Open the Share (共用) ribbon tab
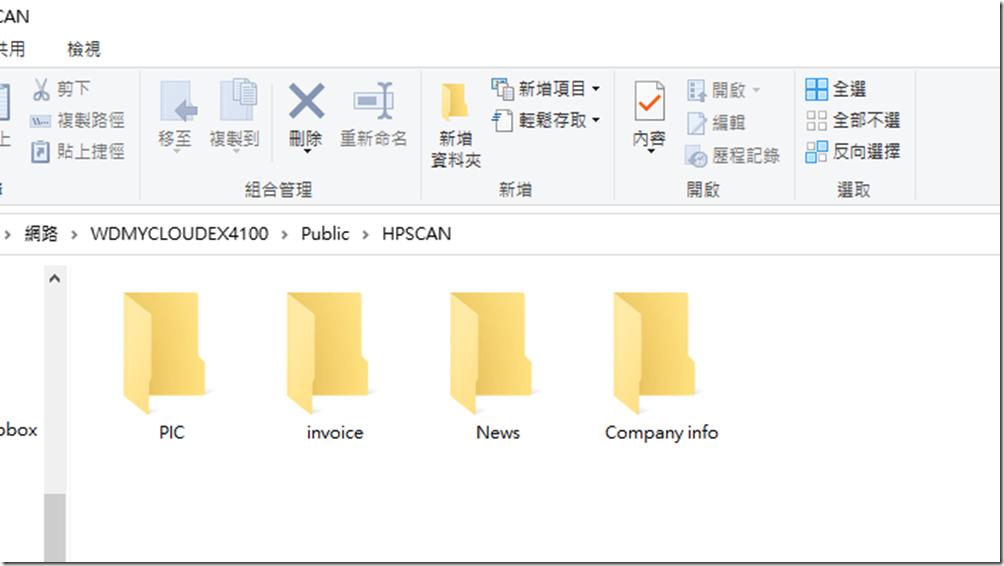The width and height of the screenshot is (1004, 566). coord(12,49)
